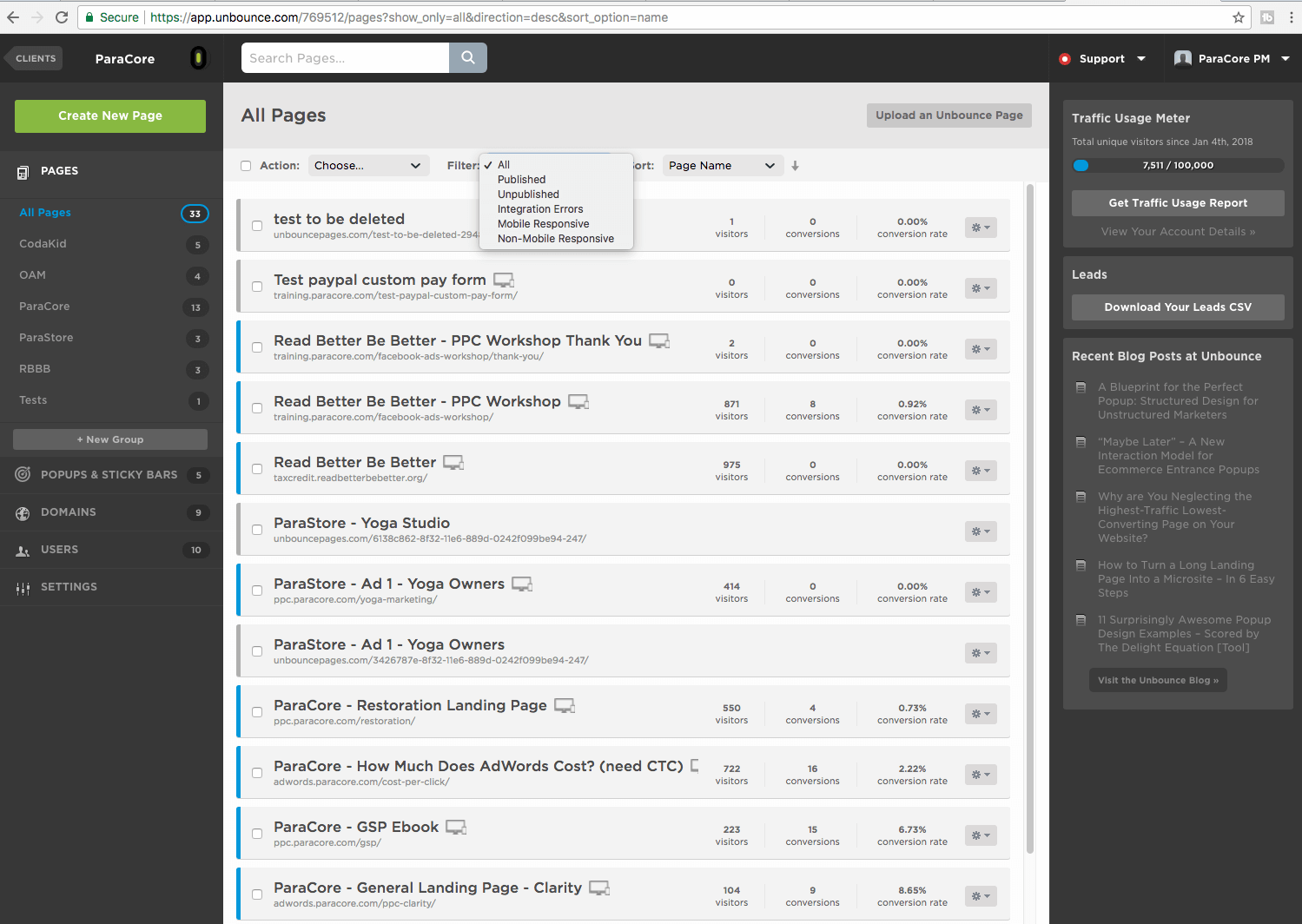Select All in the filter list
This screenshot has height=924, width=1302.
[x=504, y=165]
